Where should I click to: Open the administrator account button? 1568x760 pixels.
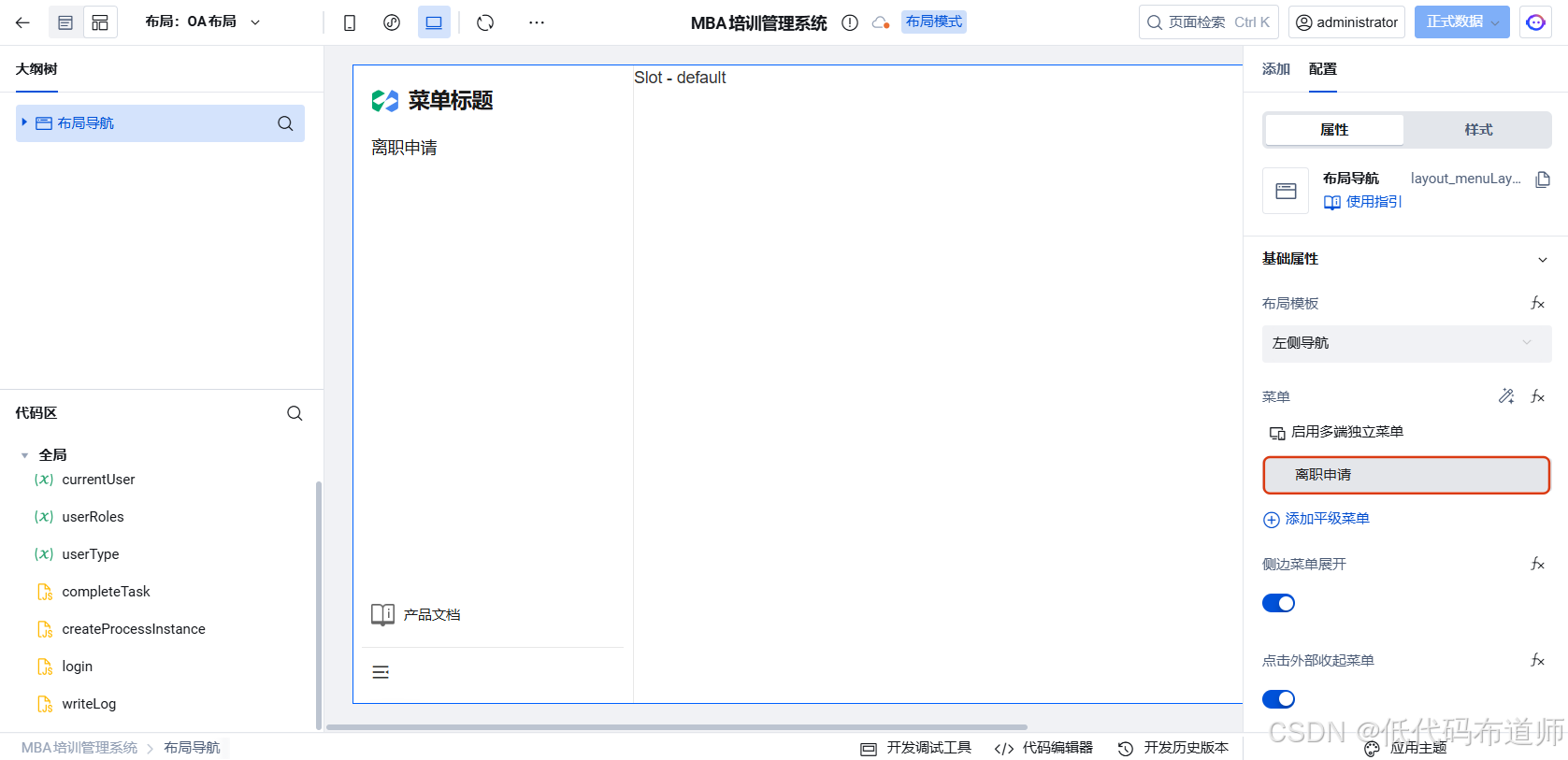point(1346,22)
